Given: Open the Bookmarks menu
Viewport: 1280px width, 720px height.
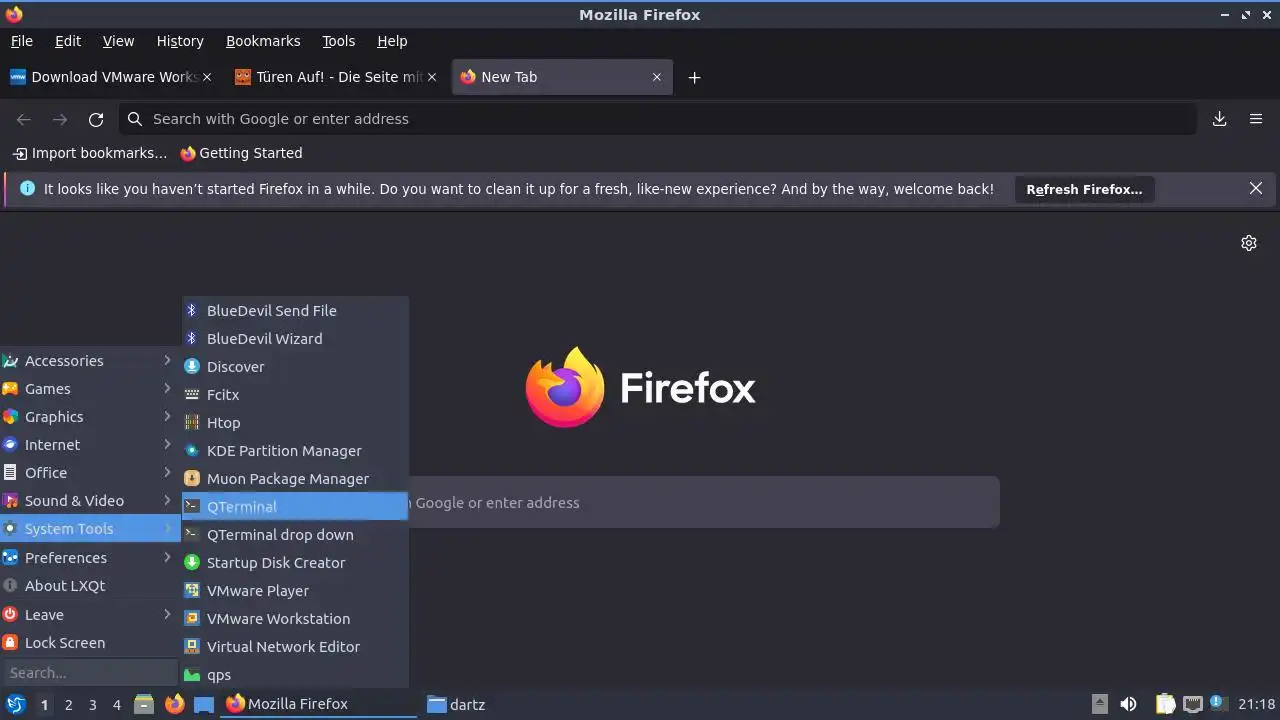Looking at the screenshot, I should tap(263, 41).
